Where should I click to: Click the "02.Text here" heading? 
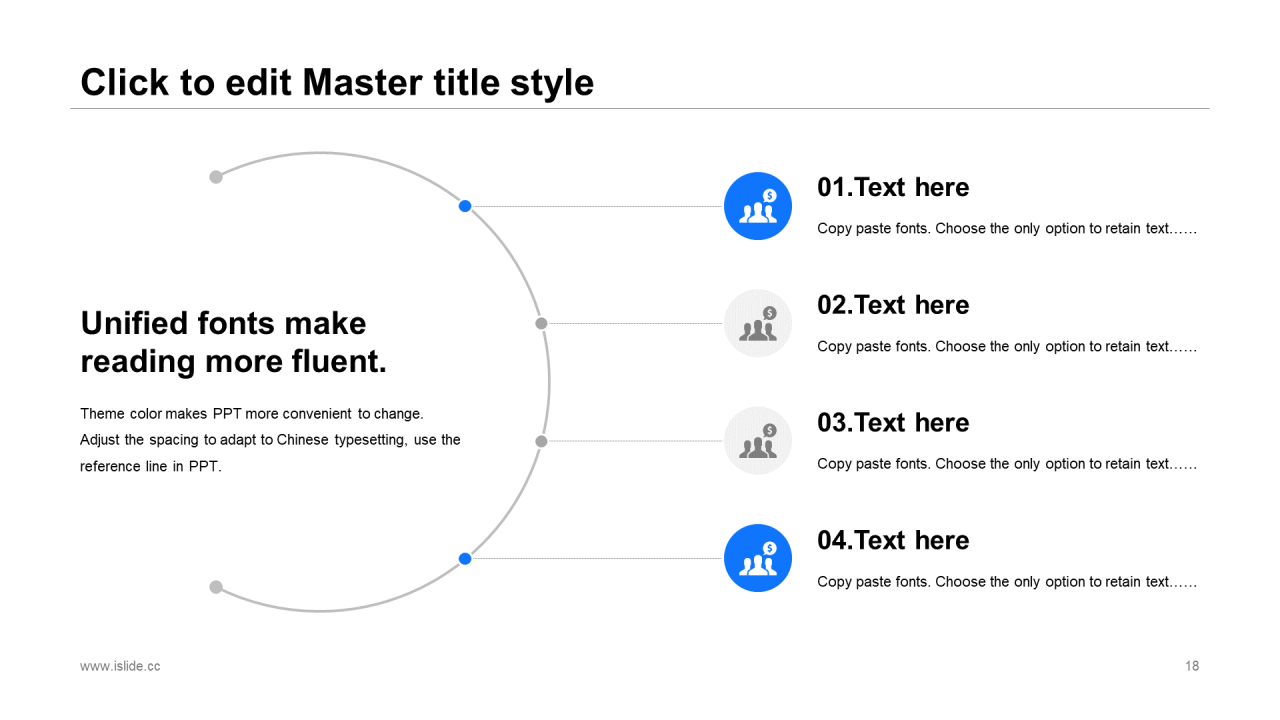pos(893,305)
